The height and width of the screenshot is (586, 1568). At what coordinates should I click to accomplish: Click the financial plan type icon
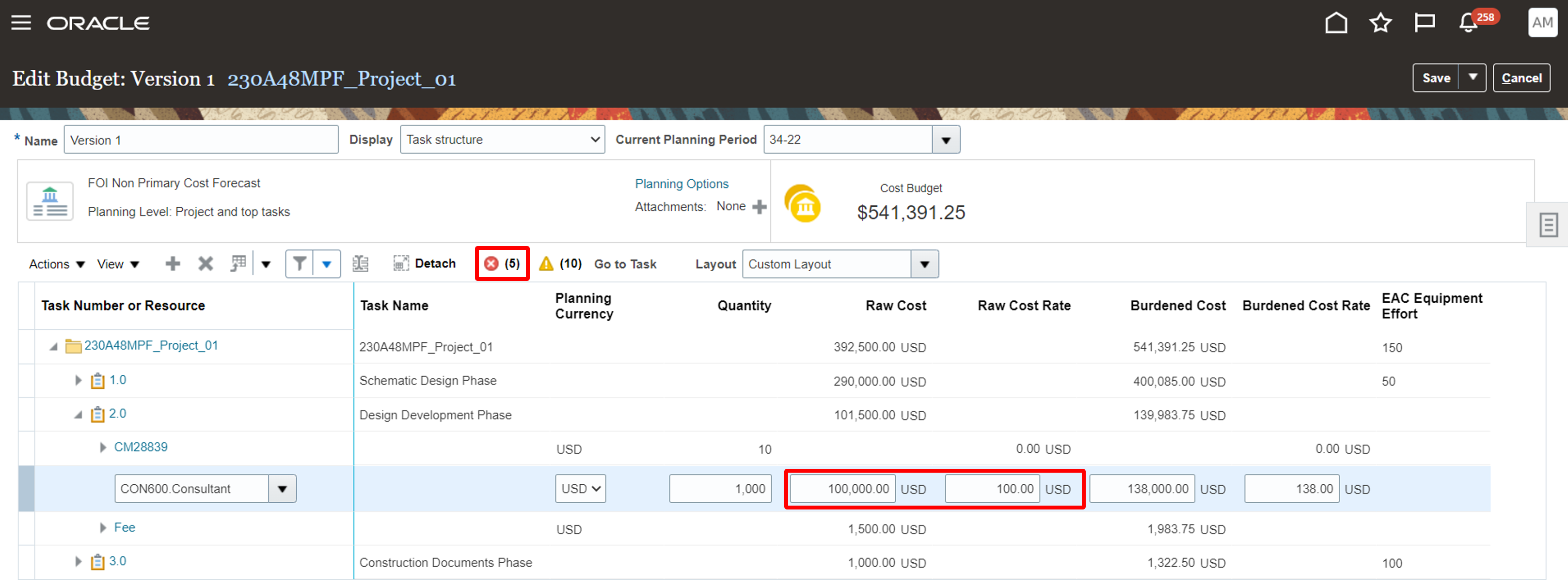50,201
